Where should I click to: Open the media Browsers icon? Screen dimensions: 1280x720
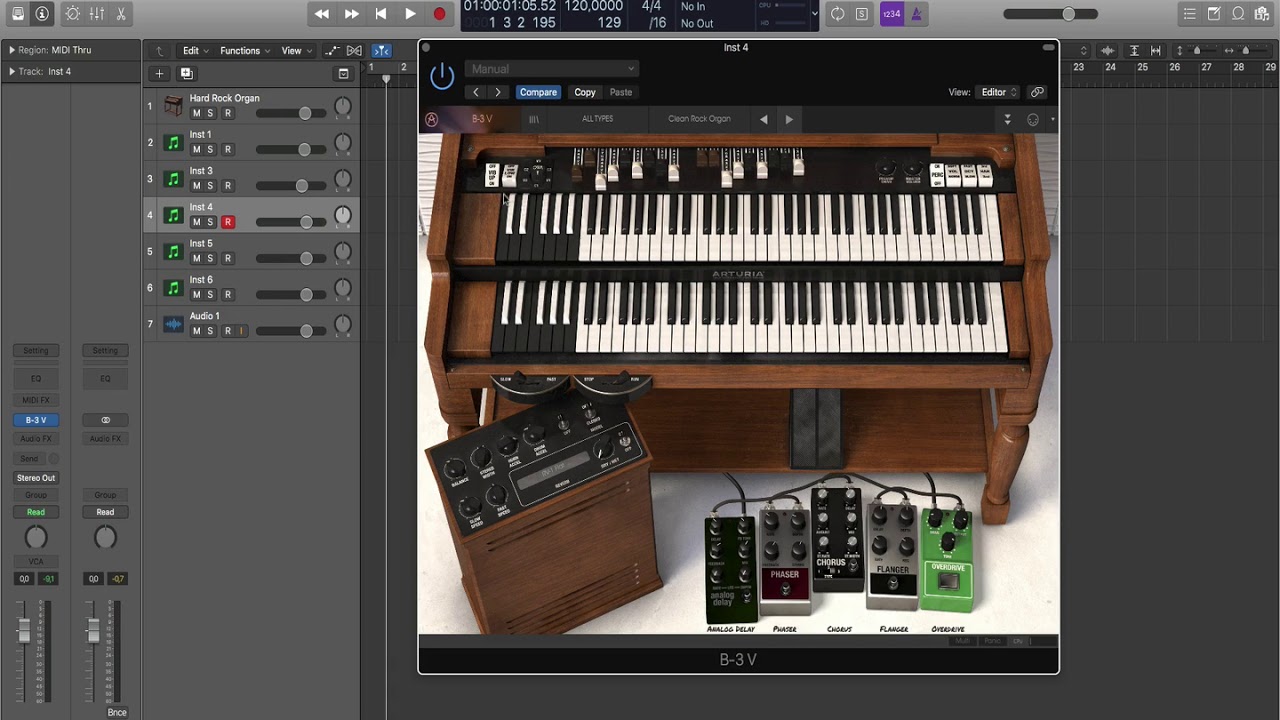pyautogui.click(x=1262, y=14)
